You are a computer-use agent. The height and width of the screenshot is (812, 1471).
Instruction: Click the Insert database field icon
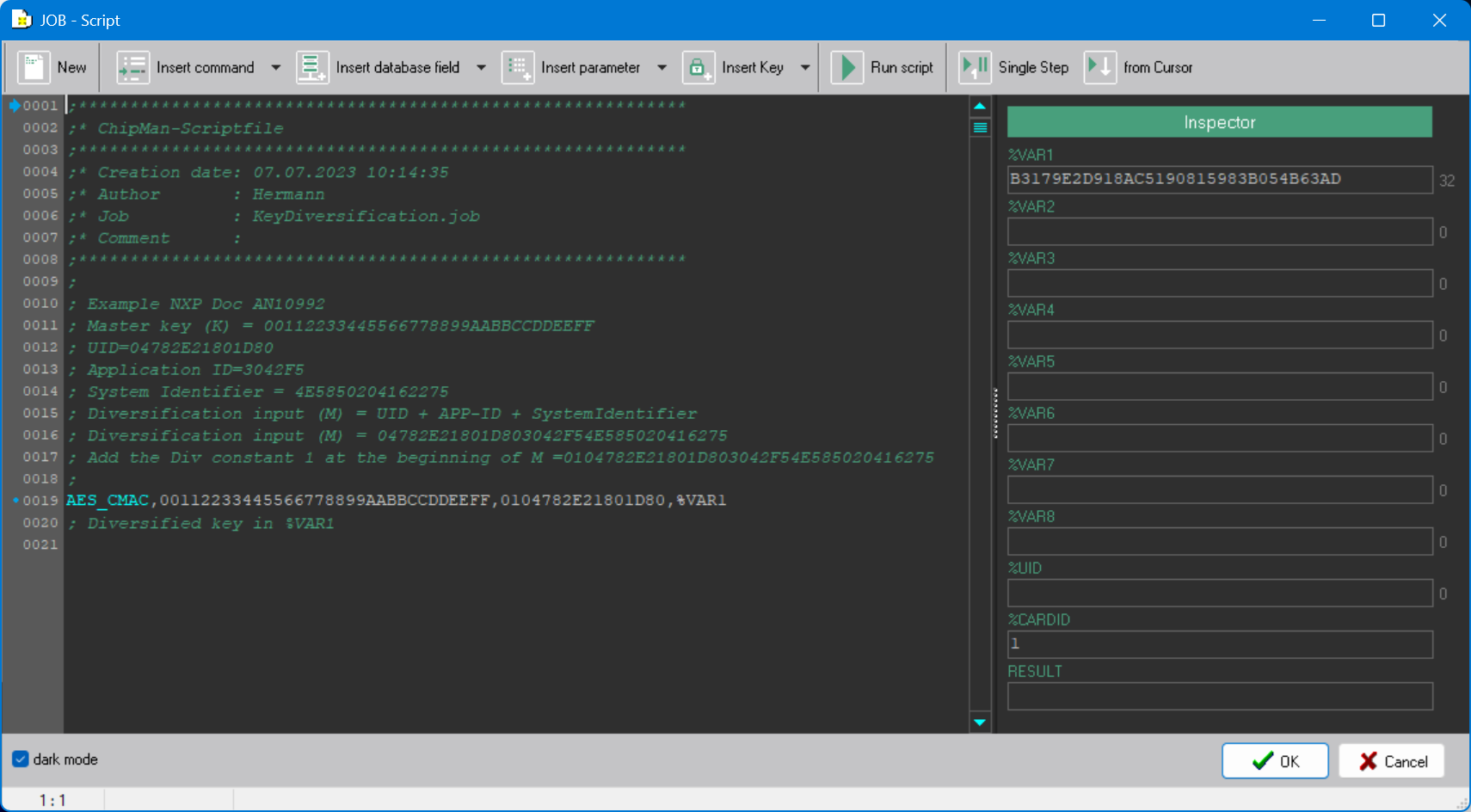(x=312, y=67)
